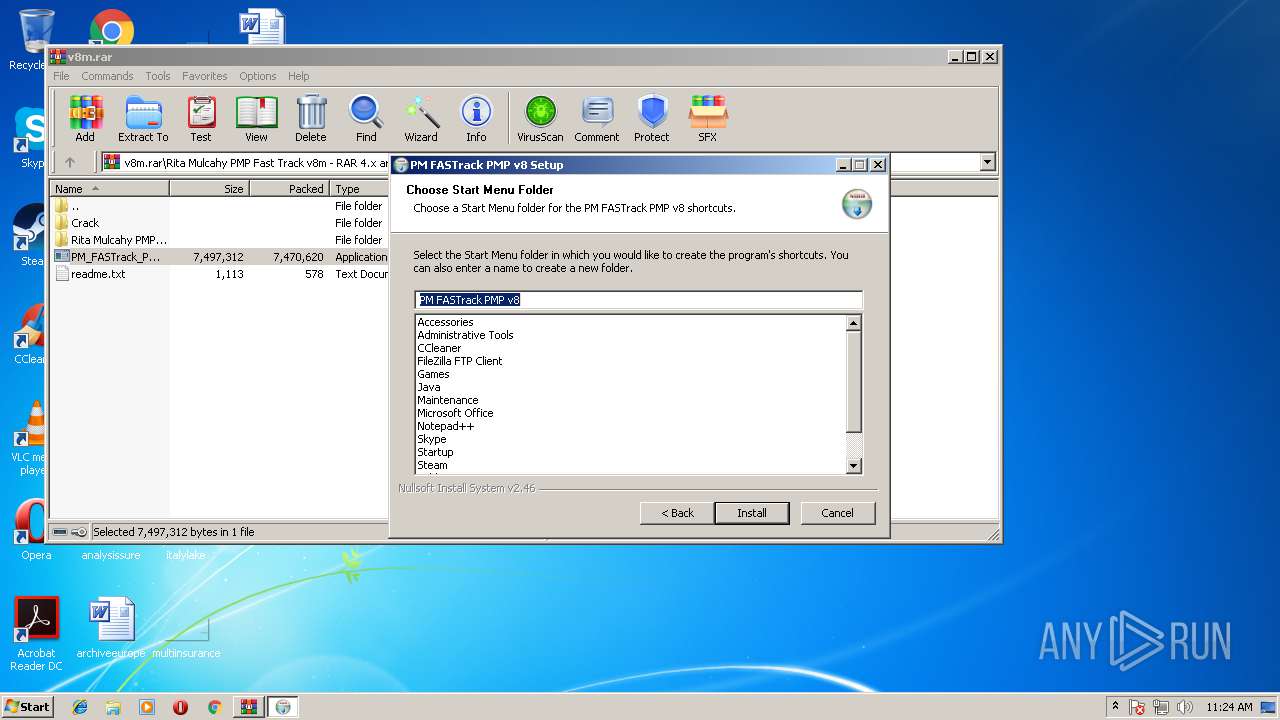Launch the Wizard wand icon
Viewport: 1280px width, 720px height.
pyautogui.click(x=421, y=119)
